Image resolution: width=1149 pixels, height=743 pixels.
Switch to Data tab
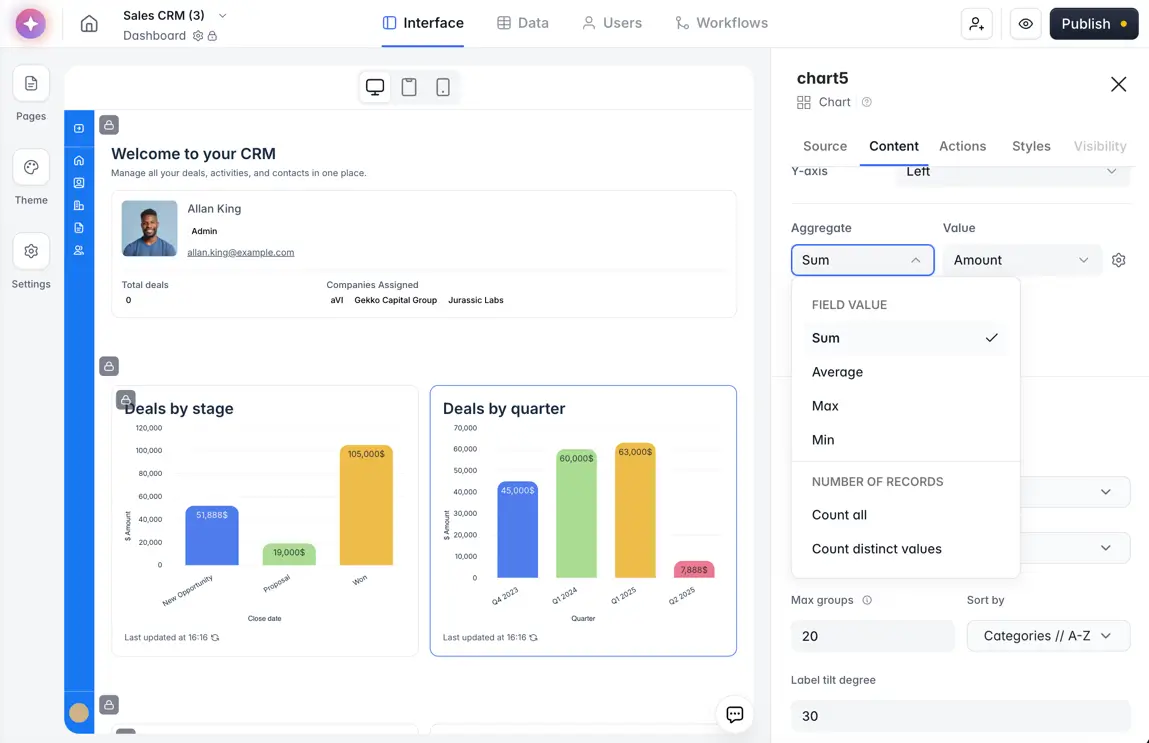coord(522,23)
